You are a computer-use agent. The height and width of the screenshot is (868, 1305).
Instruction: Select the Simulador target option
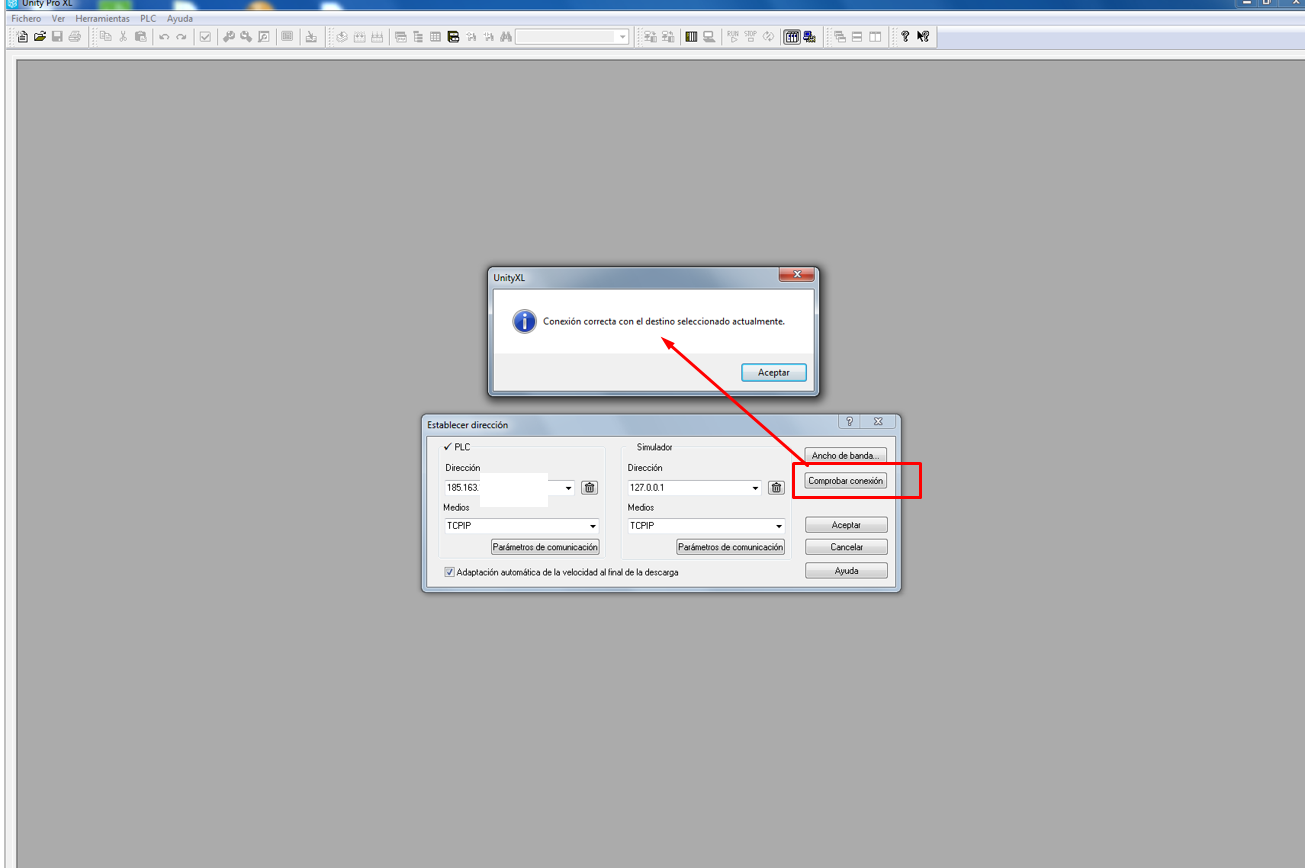tap(654, 447)
